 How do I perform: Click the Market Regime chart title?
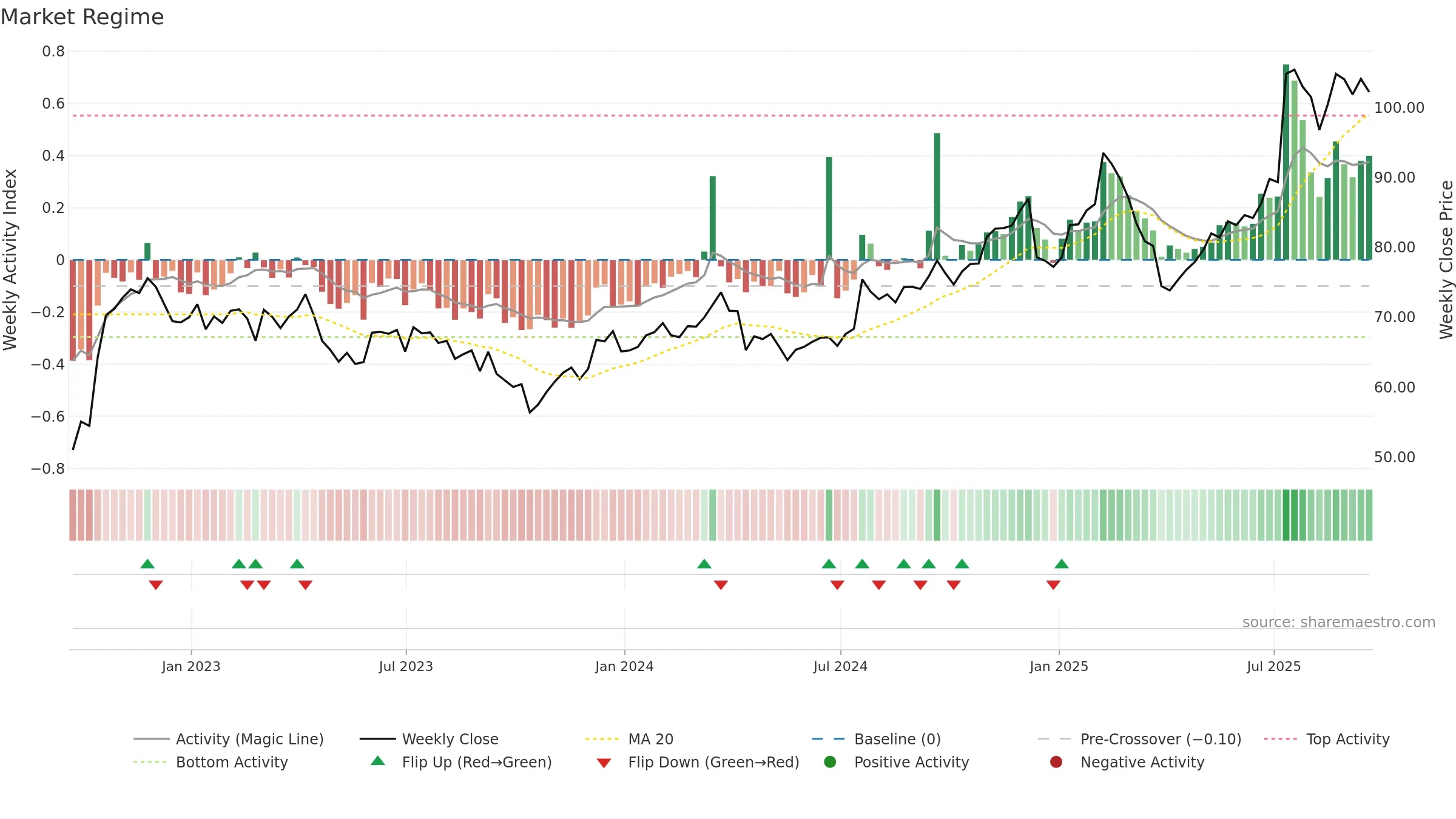[82, 17]
